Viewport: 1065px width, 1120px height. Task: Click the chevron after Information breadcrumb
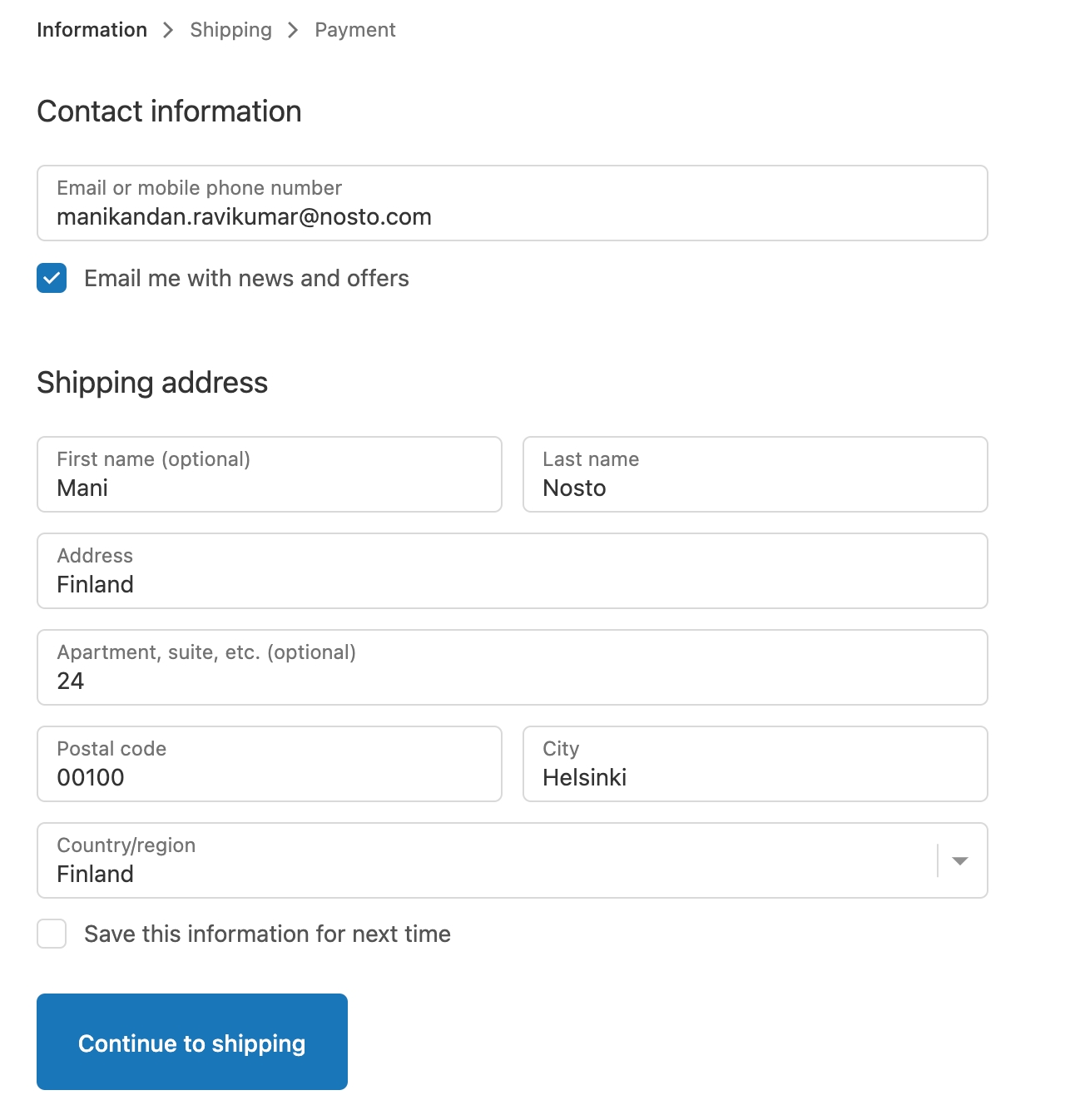pyautogui.click(x=168, y=30)
